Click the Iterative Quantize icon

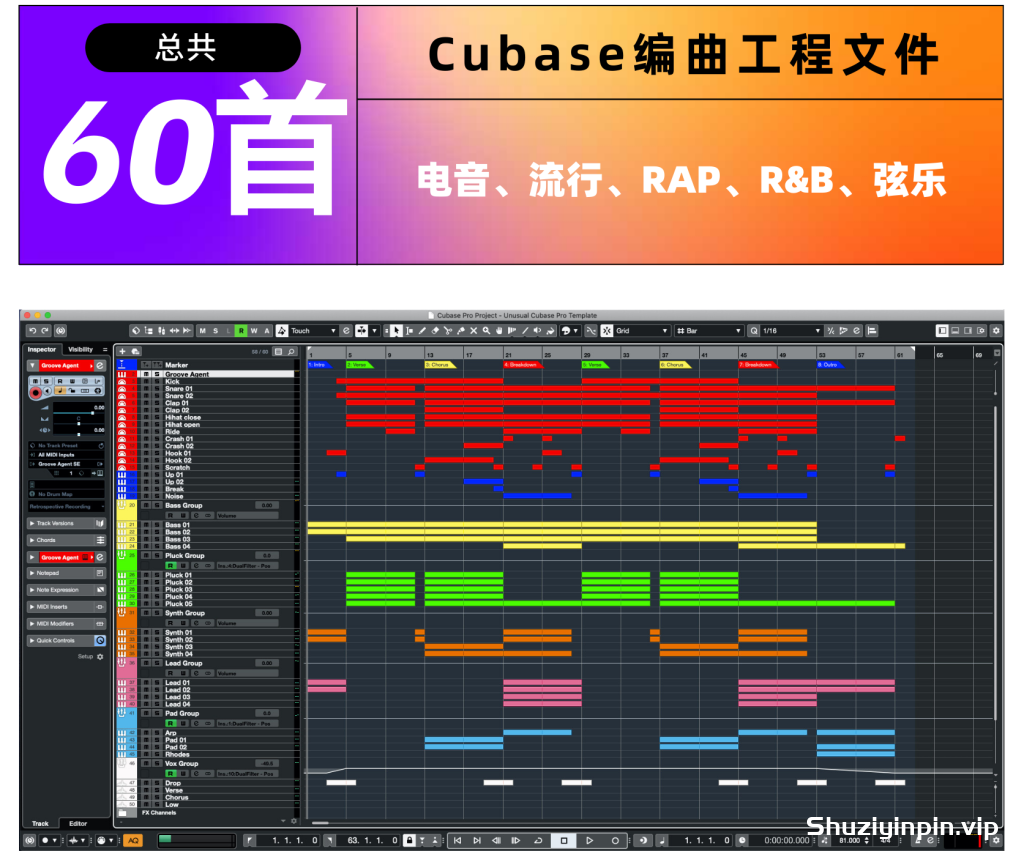[831, 331]
